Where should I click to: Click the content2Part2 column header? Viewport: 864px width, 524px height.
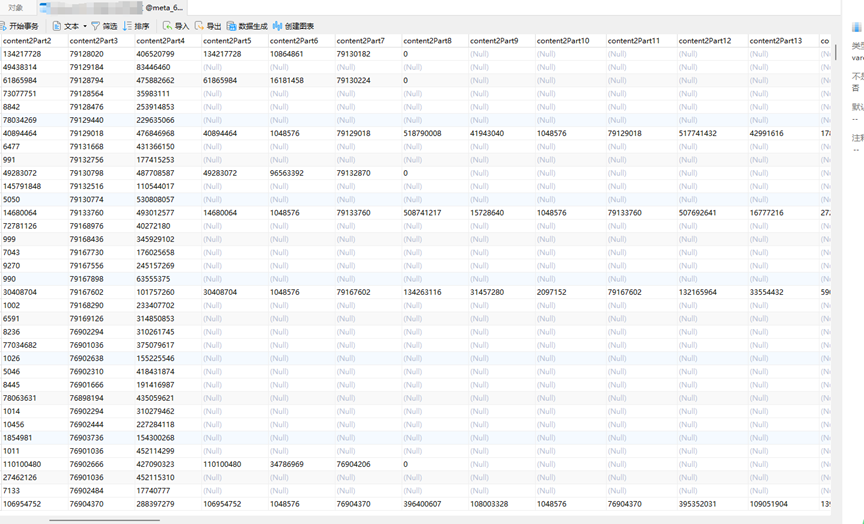(x=26, y=41)
